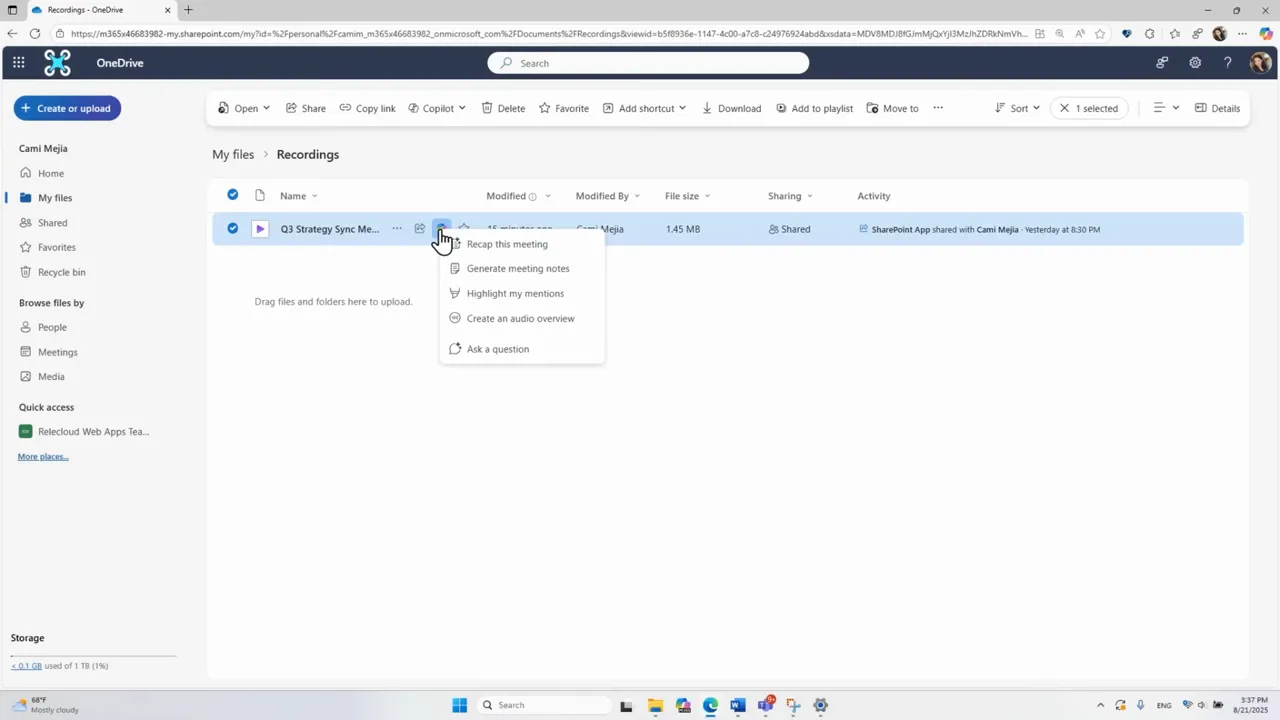1280x720 pixels.
Task: Clear selection with the 1 selected button
Action: (x=1089, y=108)
